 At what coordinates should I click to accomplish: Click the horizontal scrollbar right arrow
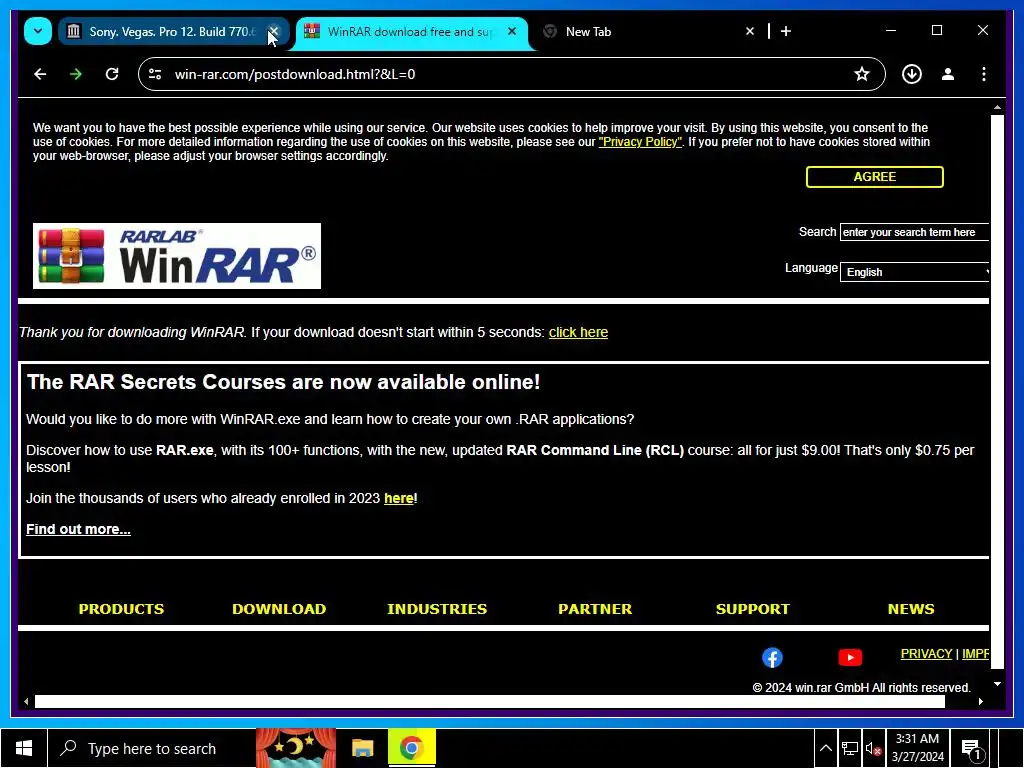point(981,701)
